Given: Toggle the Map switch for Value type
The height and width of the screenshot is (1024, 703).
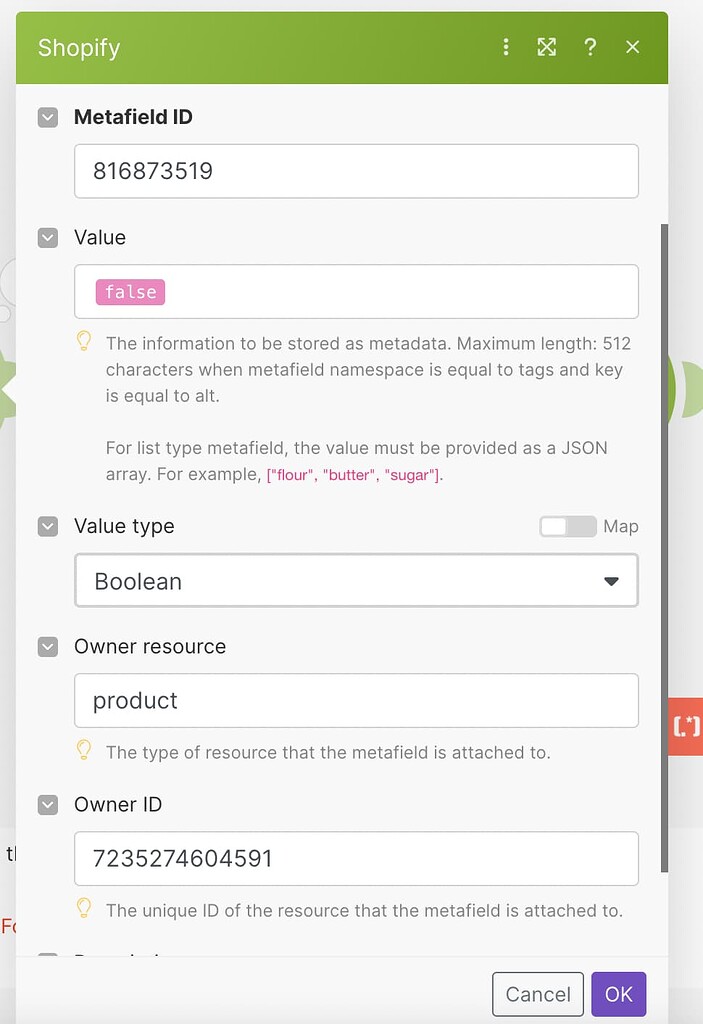Looking at the screenshot, I should coord(568,526).
